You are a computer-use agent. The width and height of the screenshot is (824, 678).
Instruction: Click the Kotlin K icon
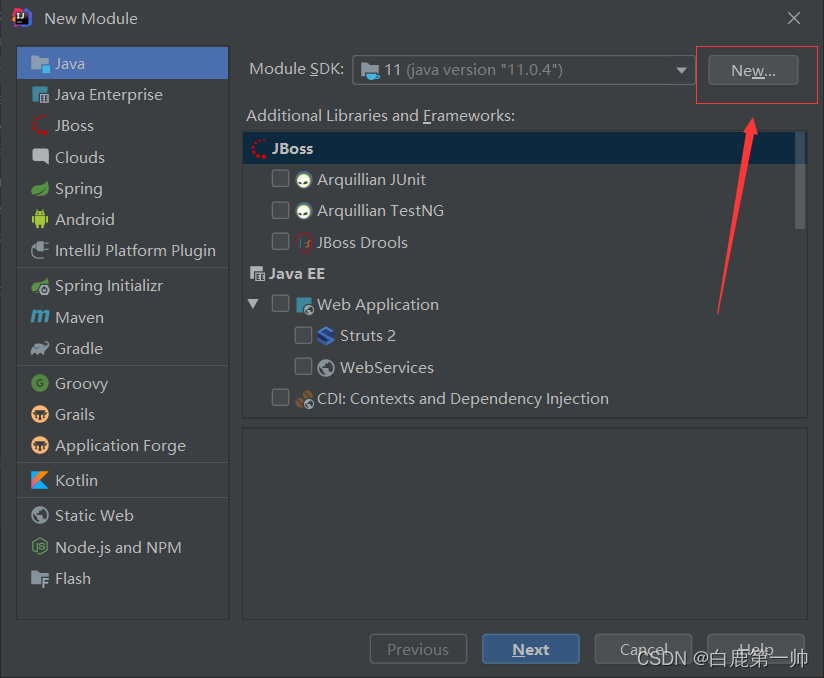[x=40, y=480]
